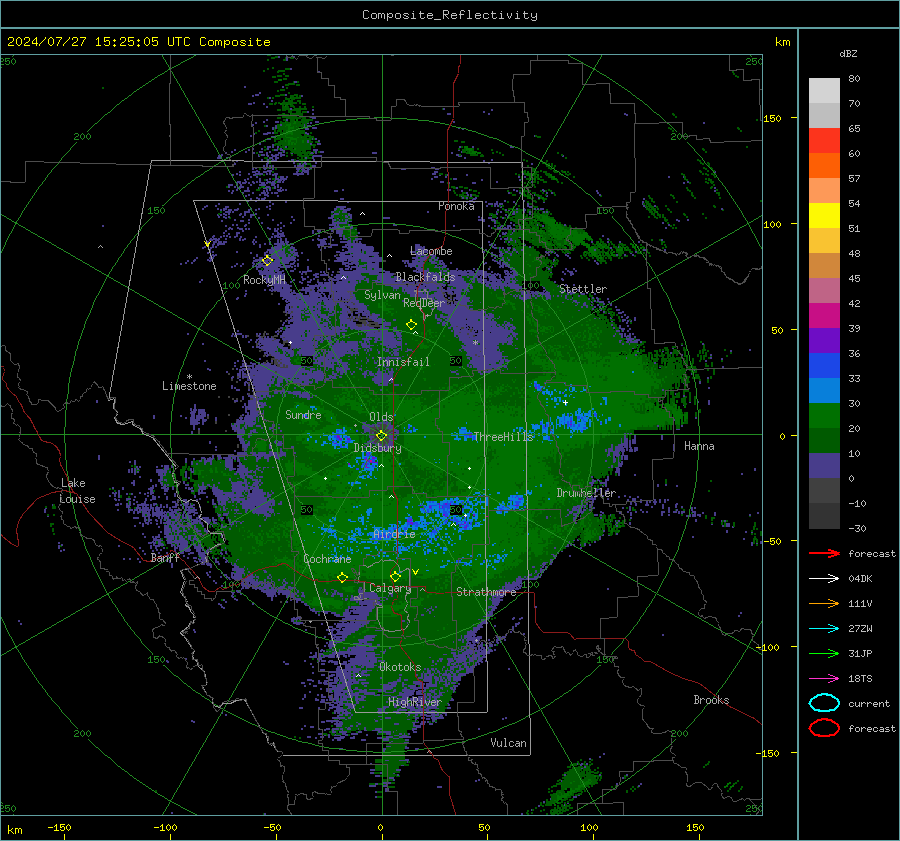Click the HighRiver label on map

click(414, 702)
